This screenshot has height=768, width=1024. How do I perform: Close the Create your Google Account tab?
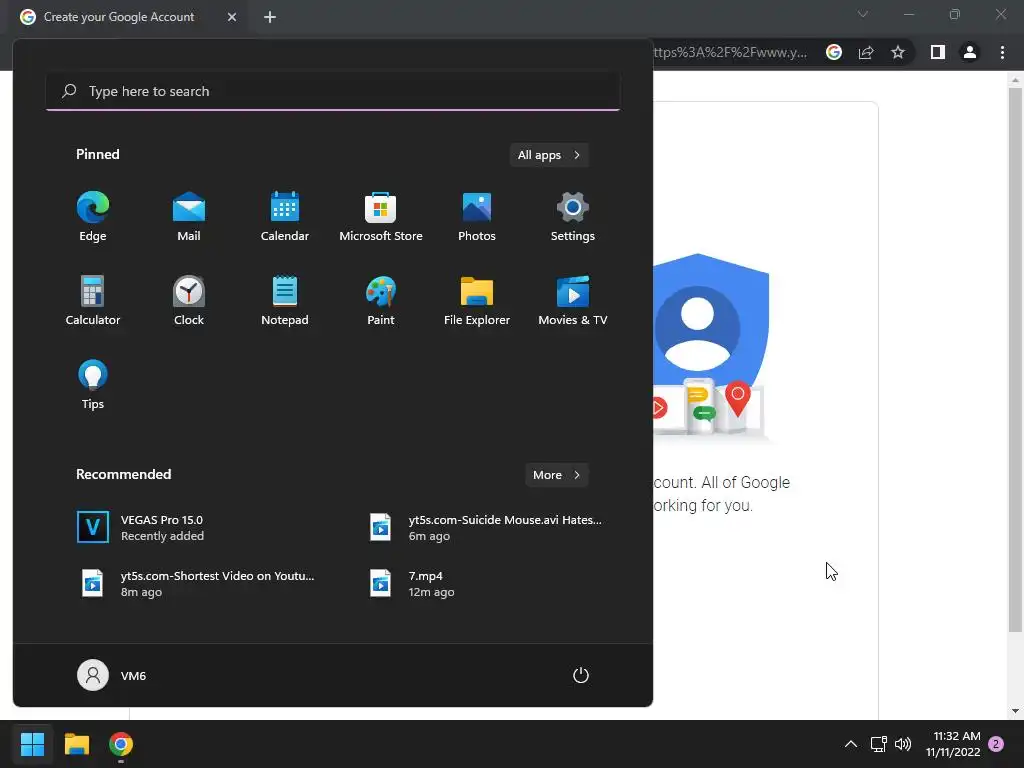tap(232, 17)
